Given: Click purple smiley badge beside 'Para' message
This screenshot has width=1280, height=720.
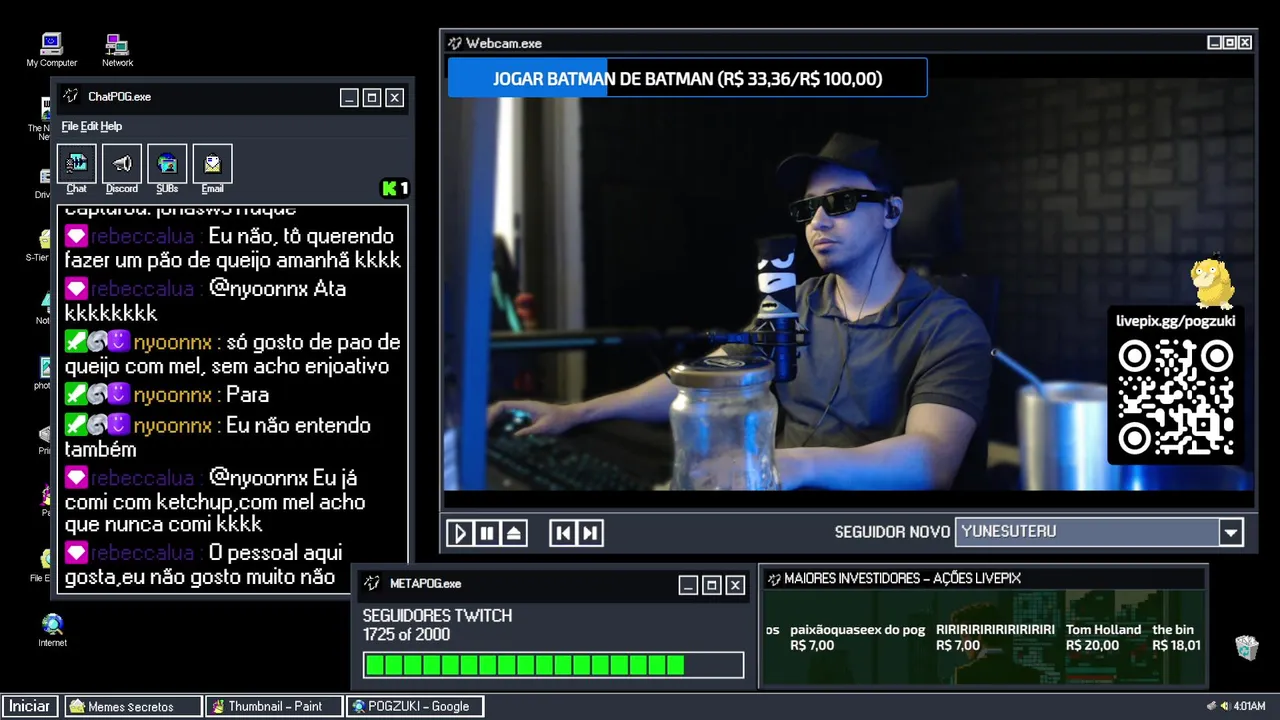Looking at the screenshot, I should coord(119,394).
